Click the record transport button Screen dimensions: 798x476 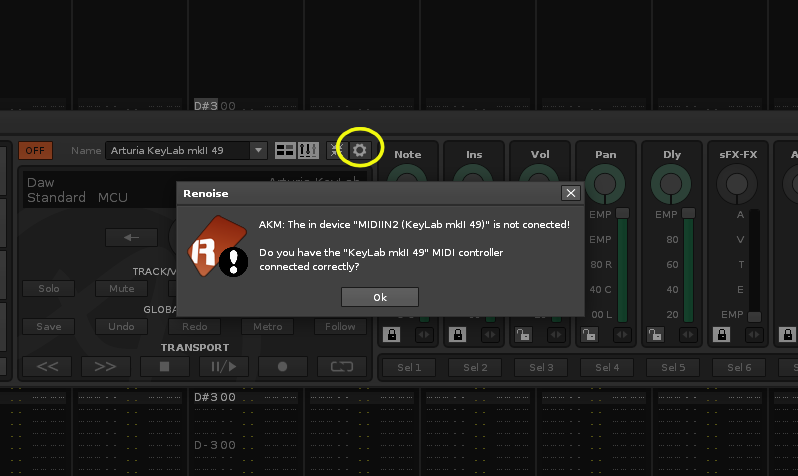(x=282, y=367)
